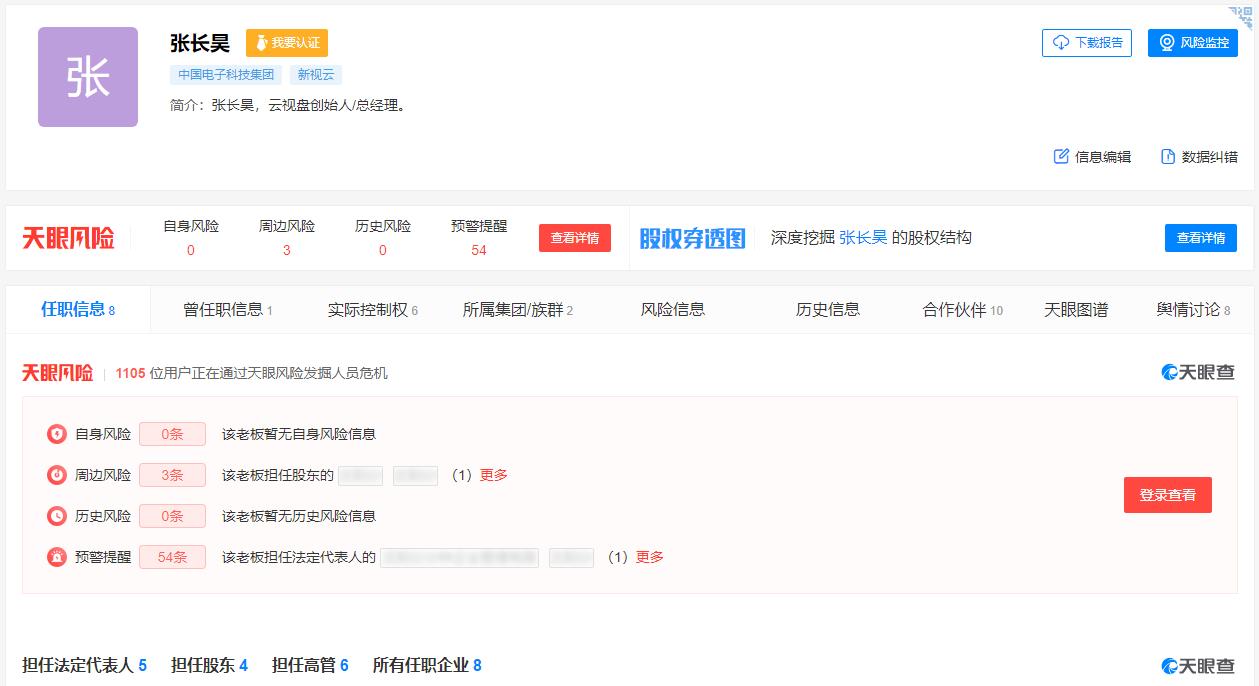Screen dimensions: 1259x686
Task: Click red 查看详情 button beside 预警提醒
Action: 575,238
